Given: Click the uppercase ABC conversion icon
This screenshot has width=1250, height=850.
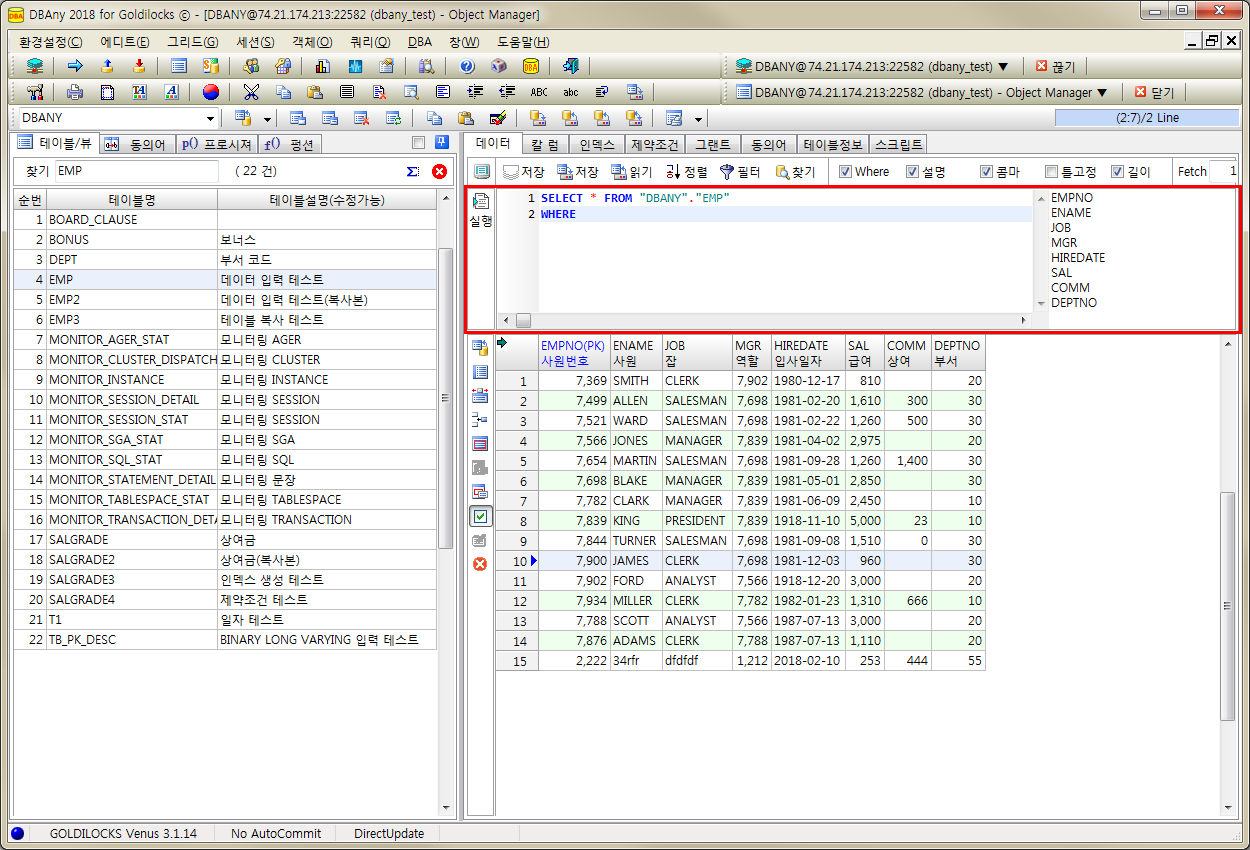Looking at the screenshot, I should point(539,92).
